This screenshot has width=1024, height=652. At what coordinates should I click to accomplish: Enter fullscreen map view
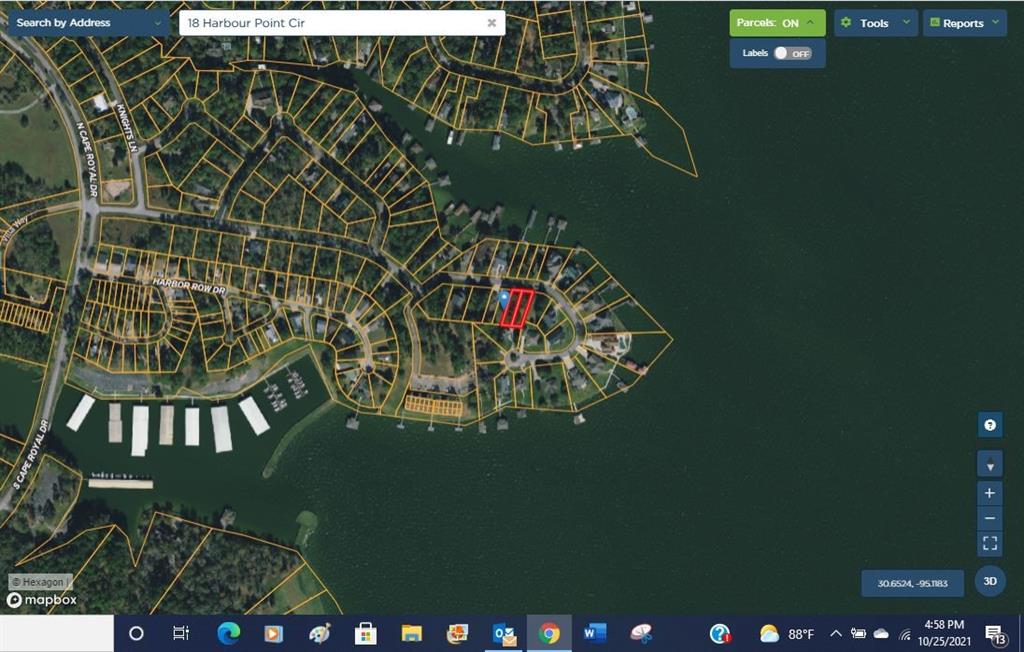[x=989, y=544]
